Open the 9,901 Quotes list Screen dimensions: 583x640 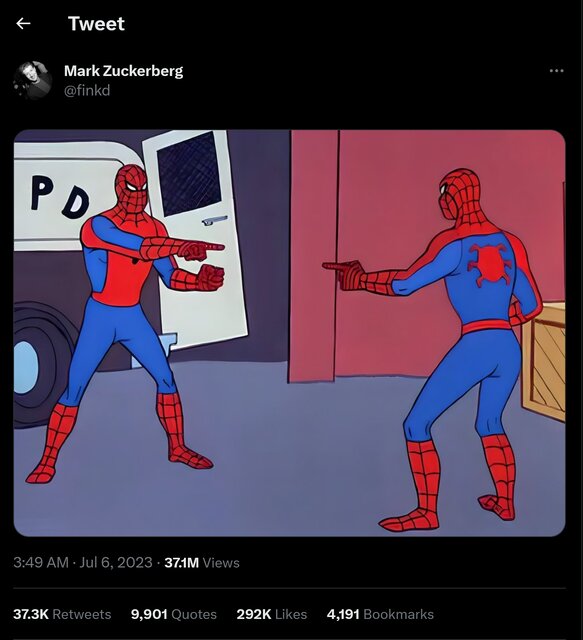click(174, 614)
